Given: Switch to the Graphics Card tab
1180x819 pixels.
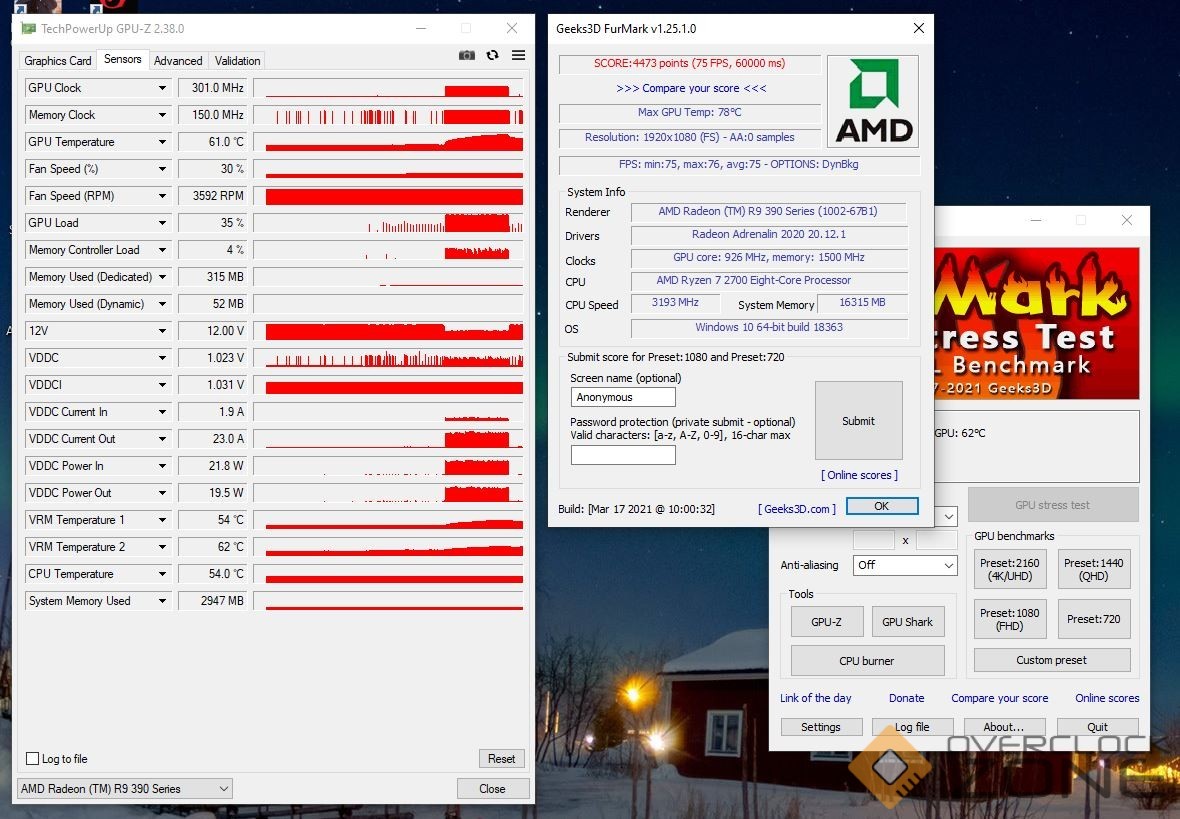Looking at the screenshot, I should point(58,61).
